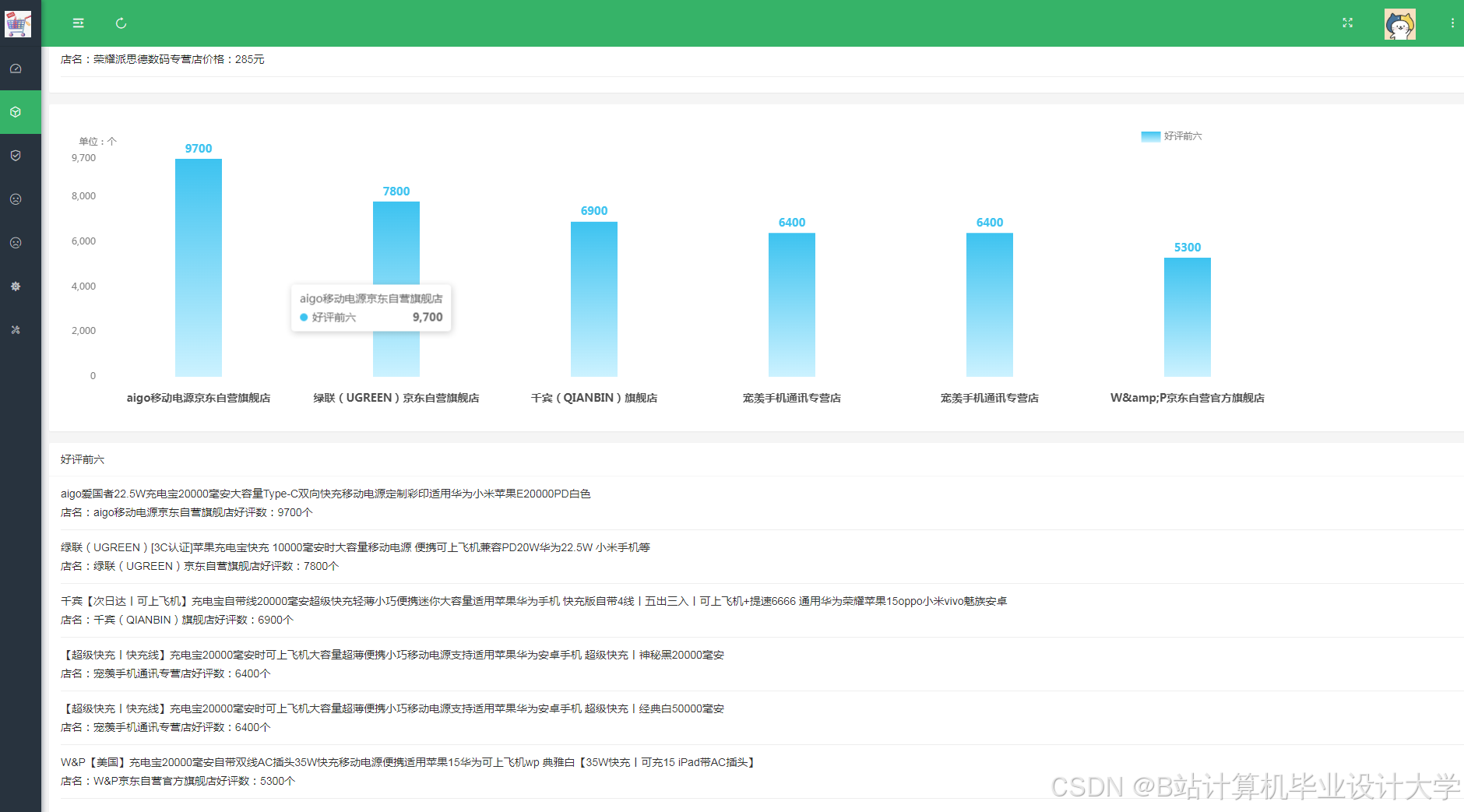Click product title aigo爱国者22.5W充电宝

coord(326,494)
